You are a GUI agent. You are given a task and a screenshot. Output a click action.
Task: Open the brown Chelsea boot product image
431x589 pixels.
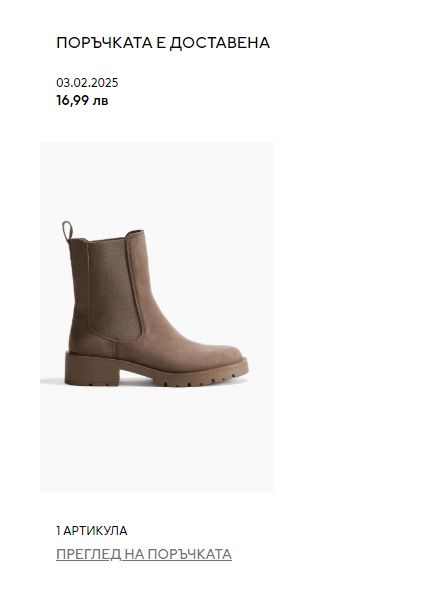click(157, 316)
